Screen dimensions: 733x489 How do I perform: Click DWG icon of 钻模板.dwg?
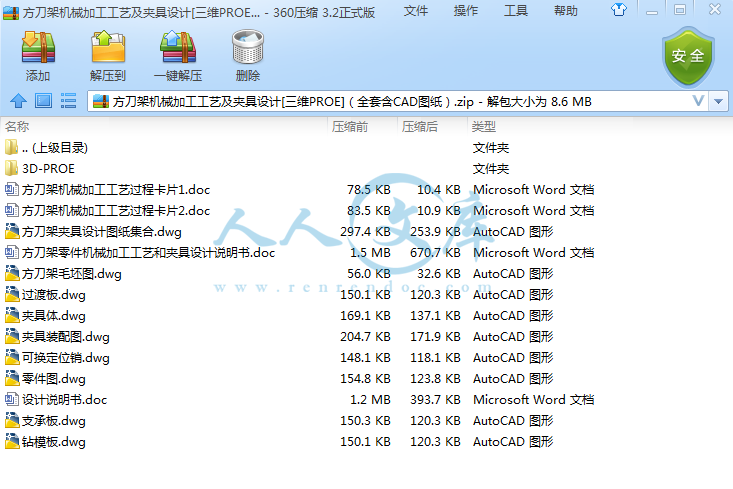(12, 441)
